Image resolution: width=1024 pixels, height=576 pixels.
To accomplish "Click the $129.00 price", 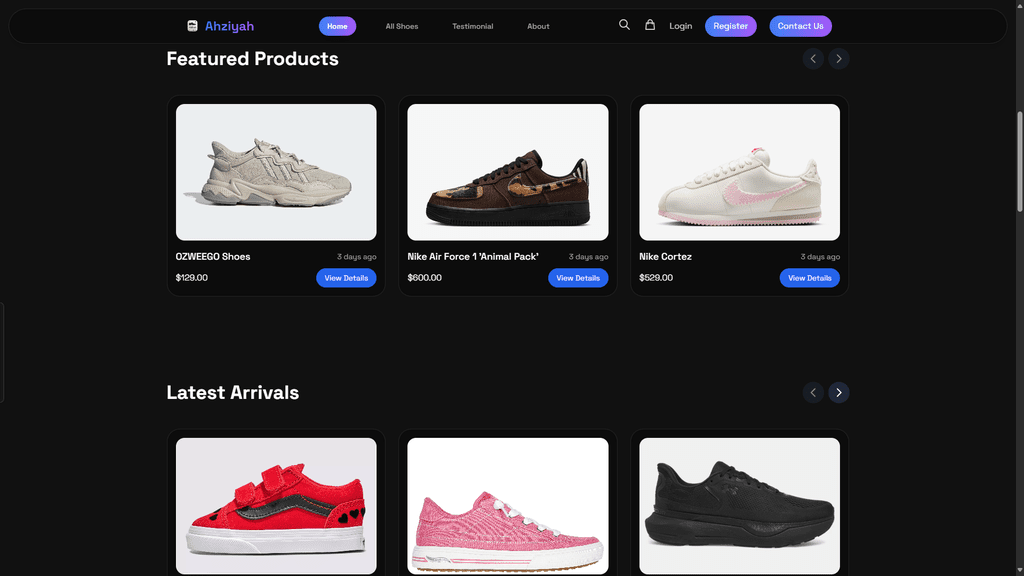I will [191, 278].
